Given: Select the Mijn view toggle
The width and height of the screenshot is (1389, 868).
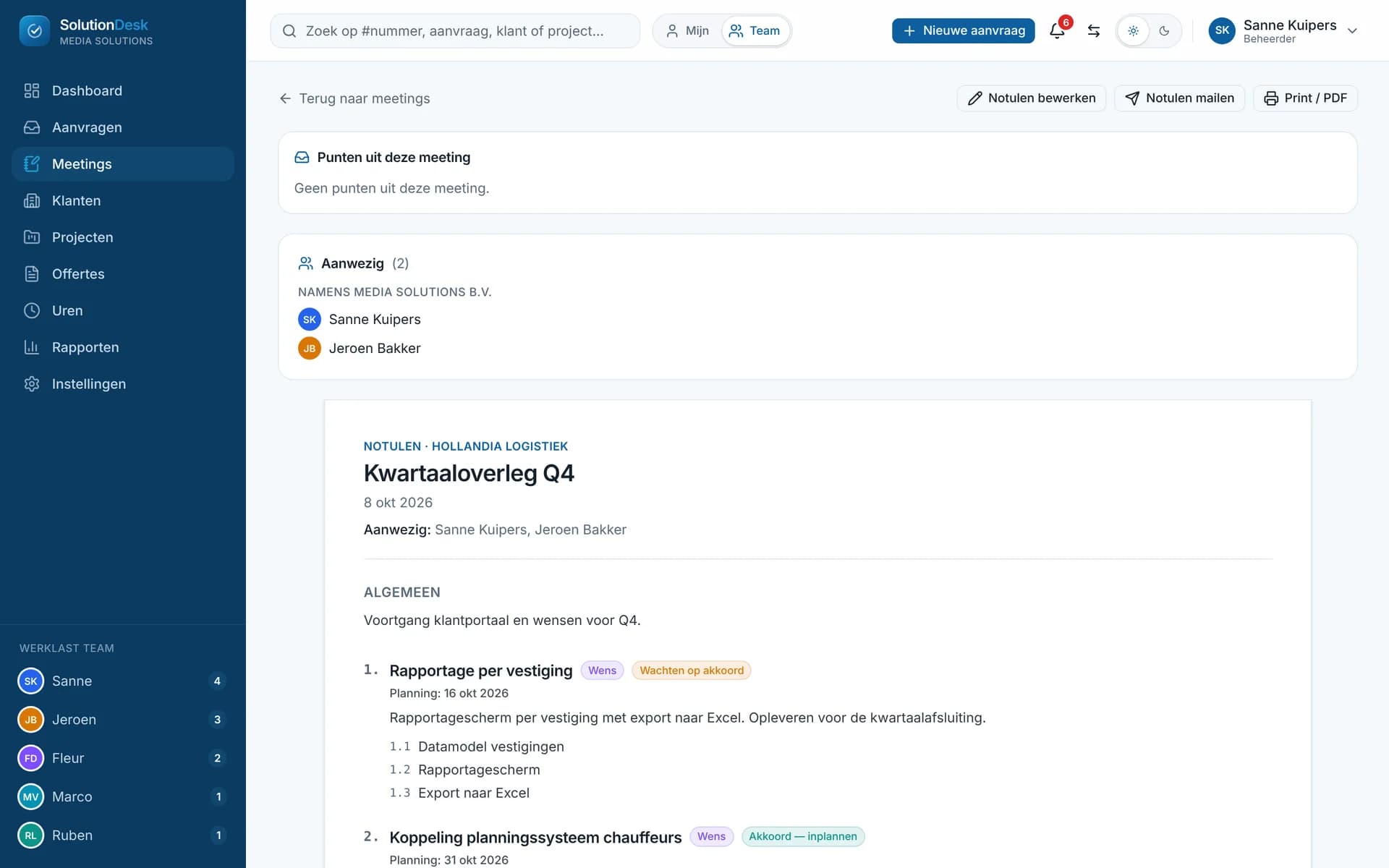Looking at the screenshot, I should click(x=687, y=31).
